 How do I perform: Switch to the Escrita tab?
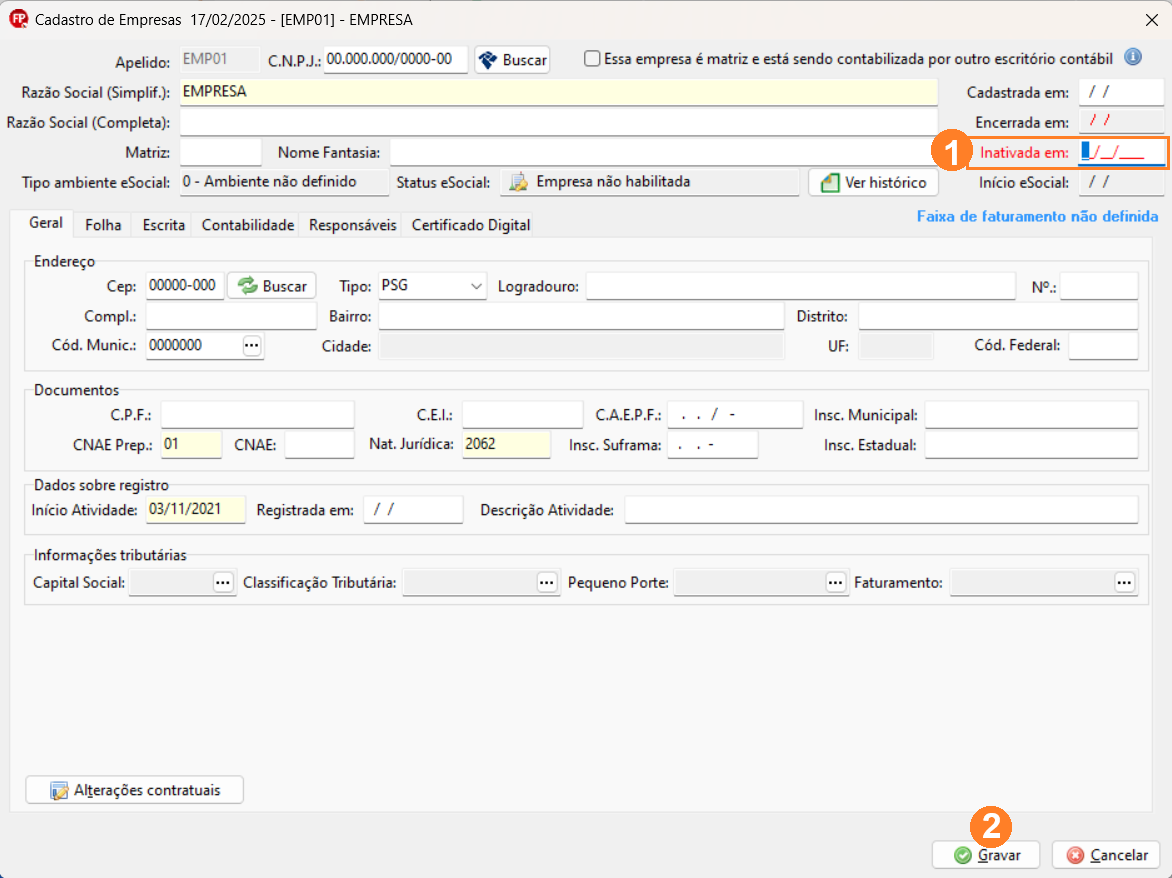(x=164, y=225)
